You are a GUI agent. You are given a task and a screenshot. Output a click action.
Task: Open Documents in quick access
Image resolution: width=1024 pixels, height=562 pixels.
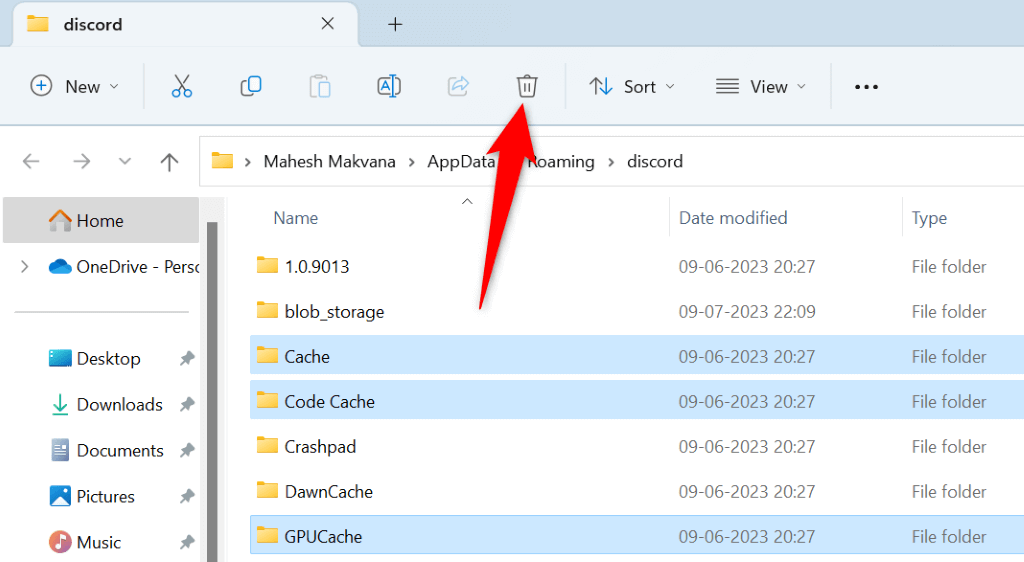[106, 450]
